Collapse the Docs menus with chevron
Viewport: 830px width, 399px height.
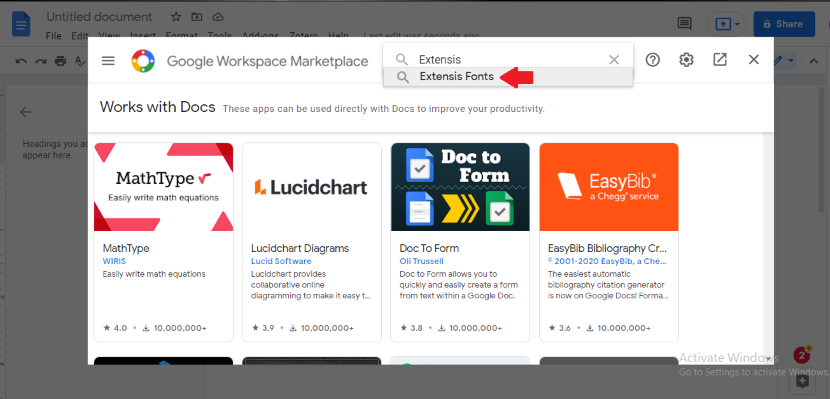(814, 61)
